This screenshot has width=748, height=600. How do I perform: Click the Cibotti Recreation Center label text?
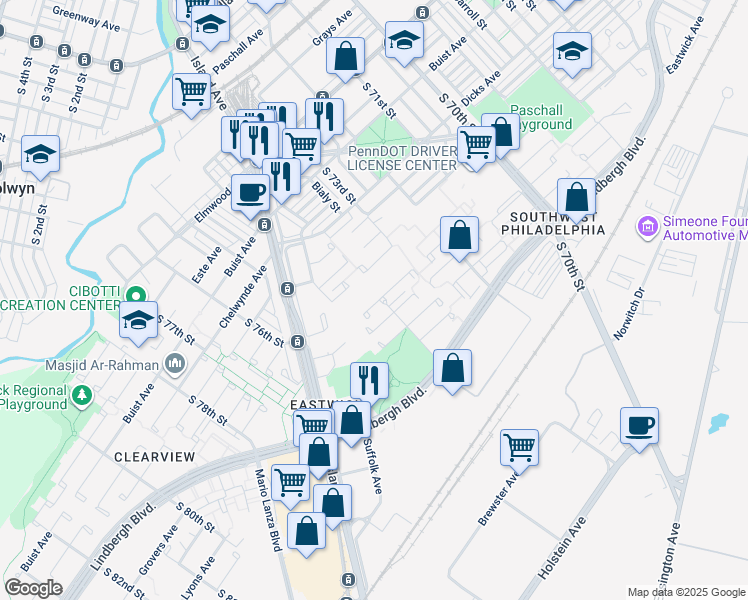coord(61,299)
